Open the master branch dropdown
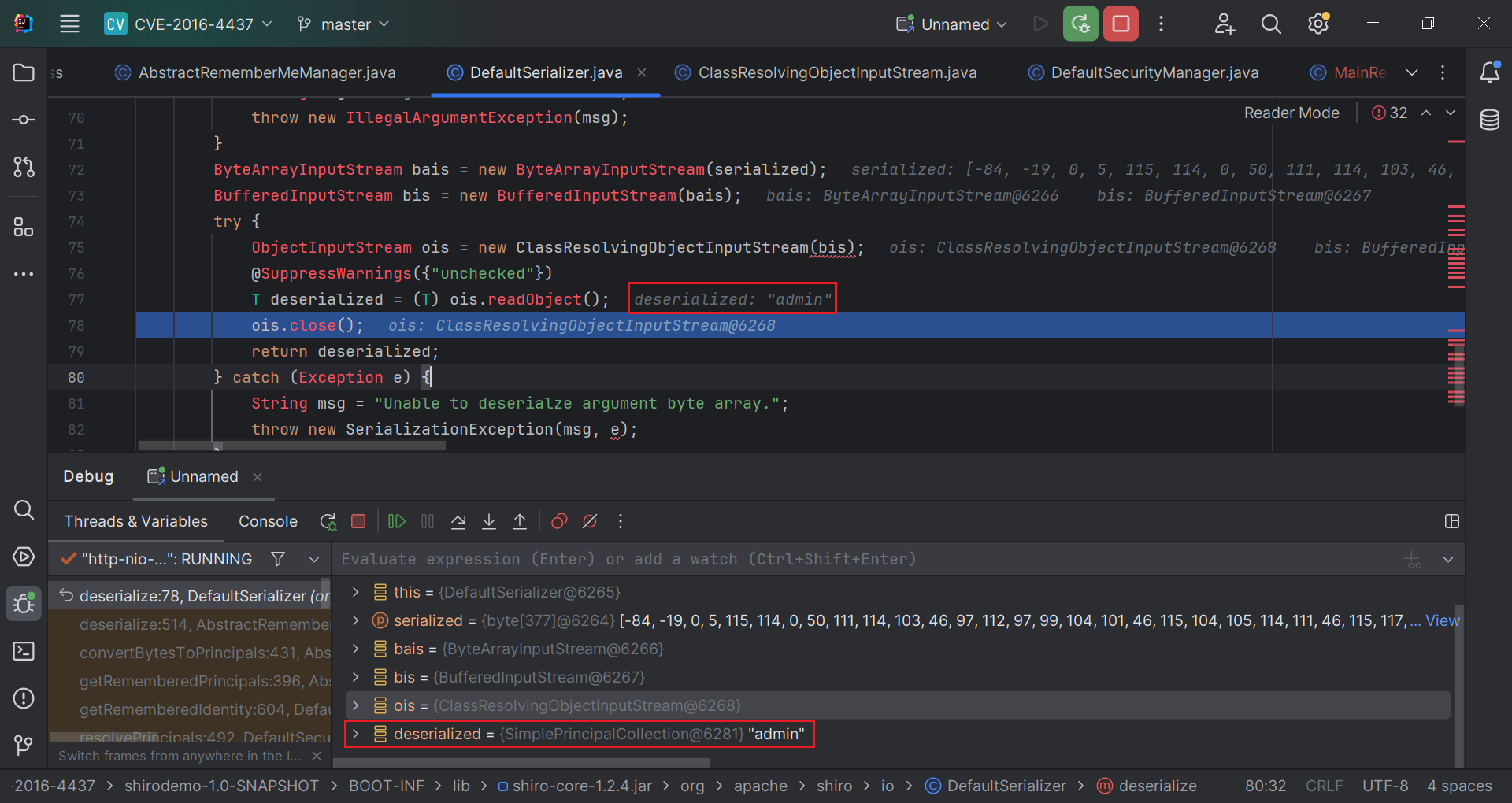The image size is (1512, 803). click(x=343, y=24)
